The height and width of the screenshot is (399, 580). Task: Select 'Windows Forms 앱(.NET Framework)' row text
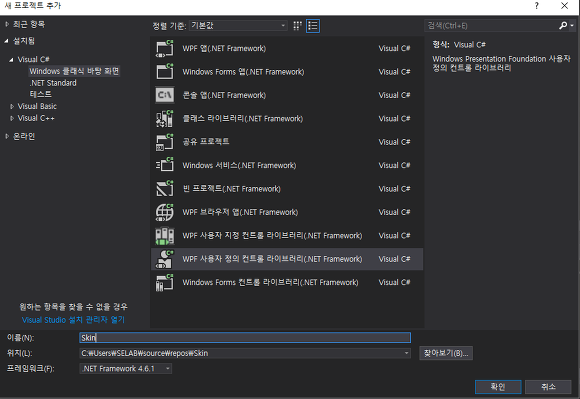243,72
